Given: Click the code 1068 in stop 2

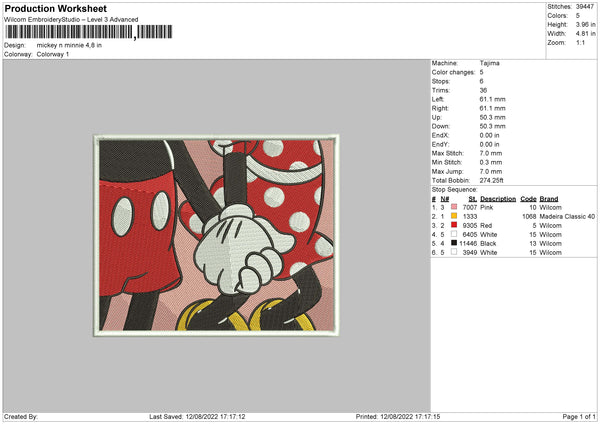Looking at the screenshot, I should coord(529,217).
